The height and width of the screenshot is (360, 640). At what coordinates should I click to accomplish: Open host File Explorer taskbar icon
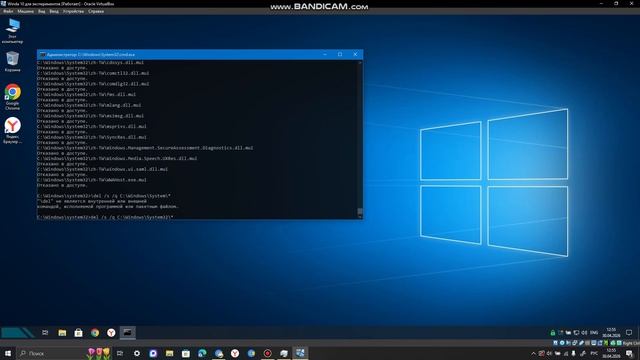coord(169,353)
